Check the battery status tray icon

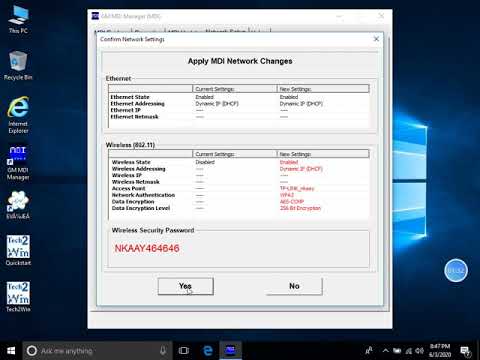click(397, 351)
